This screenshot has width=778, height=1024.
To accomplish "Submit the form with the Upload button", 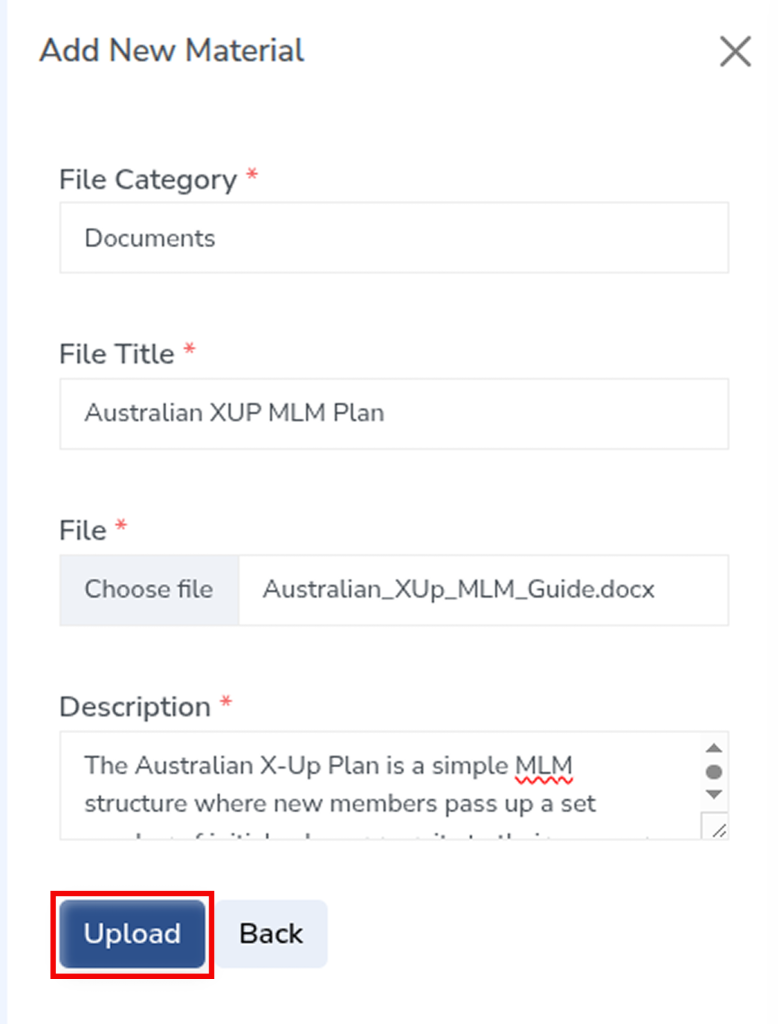I will point(132,934).
